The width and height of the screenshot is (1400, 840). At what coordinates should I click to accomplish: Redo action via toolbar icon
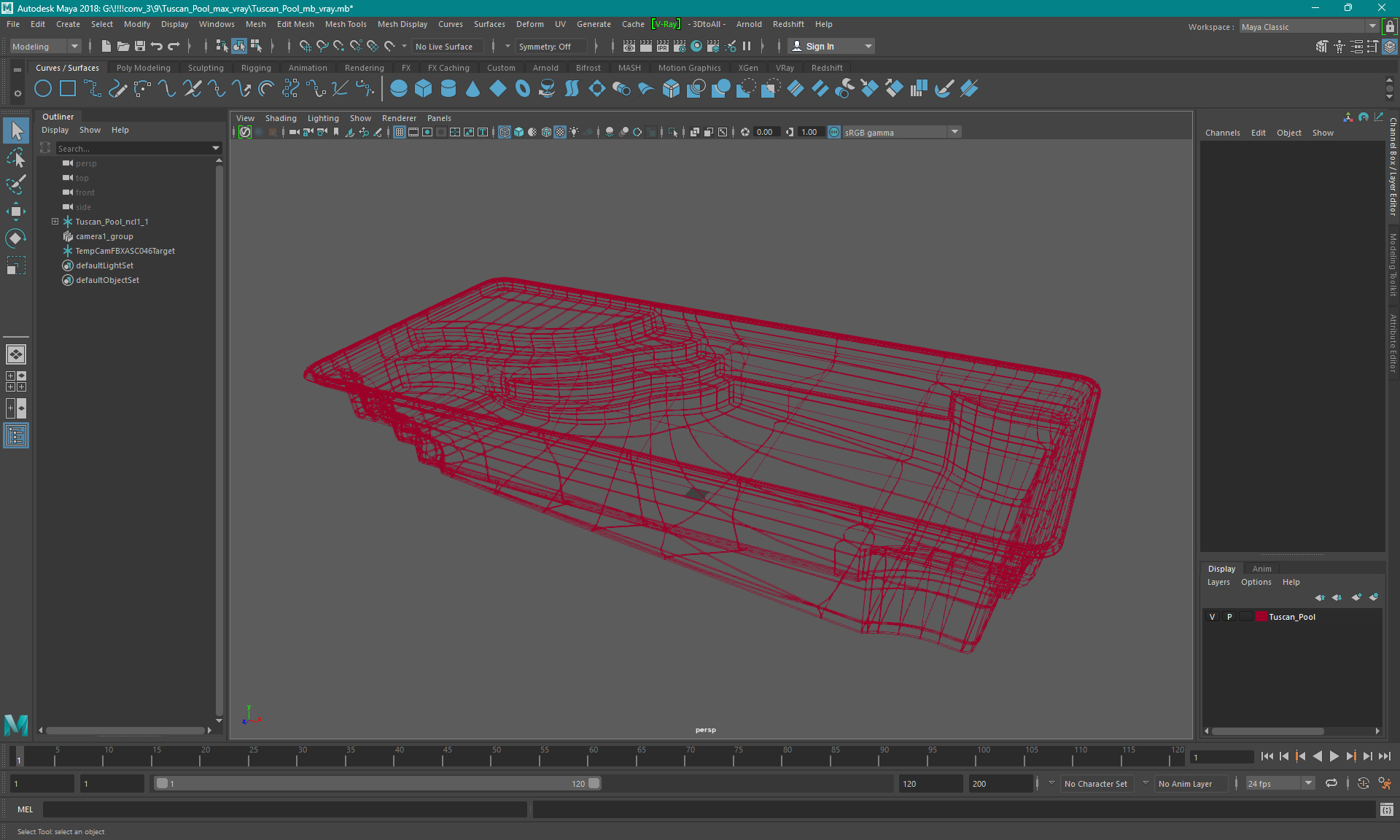[174, 46]
